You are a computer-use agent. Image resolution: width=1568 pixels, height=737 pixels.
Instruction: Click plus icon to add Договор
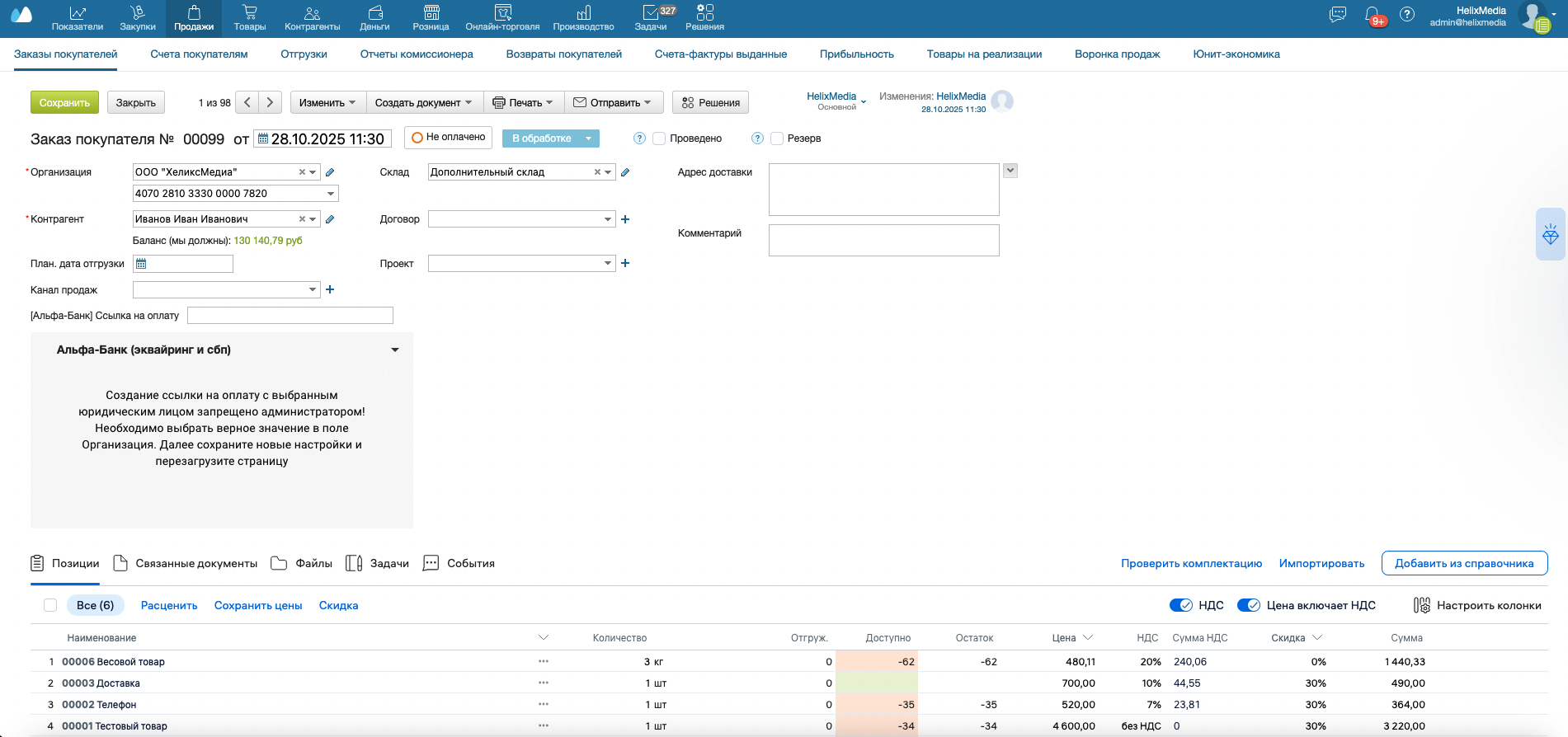click(625, 219)
